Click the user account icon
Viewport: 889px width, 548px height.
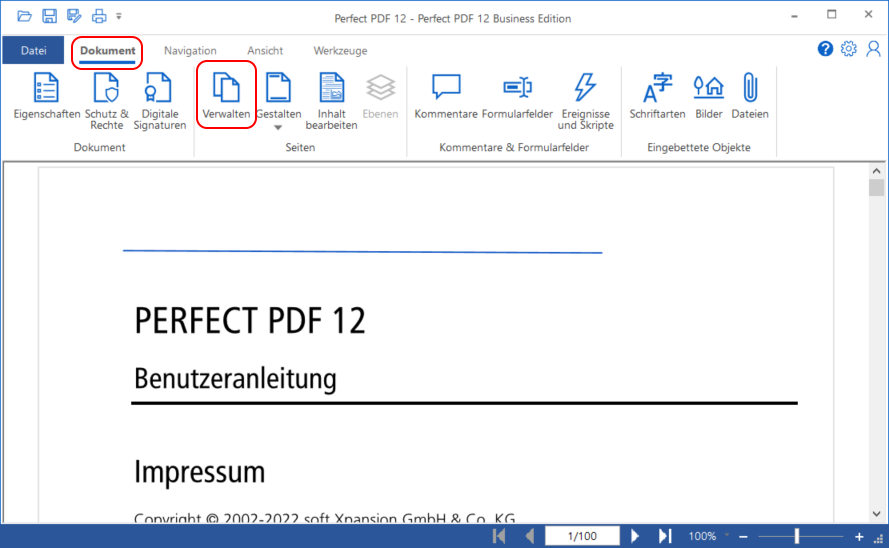click(873, 49)
